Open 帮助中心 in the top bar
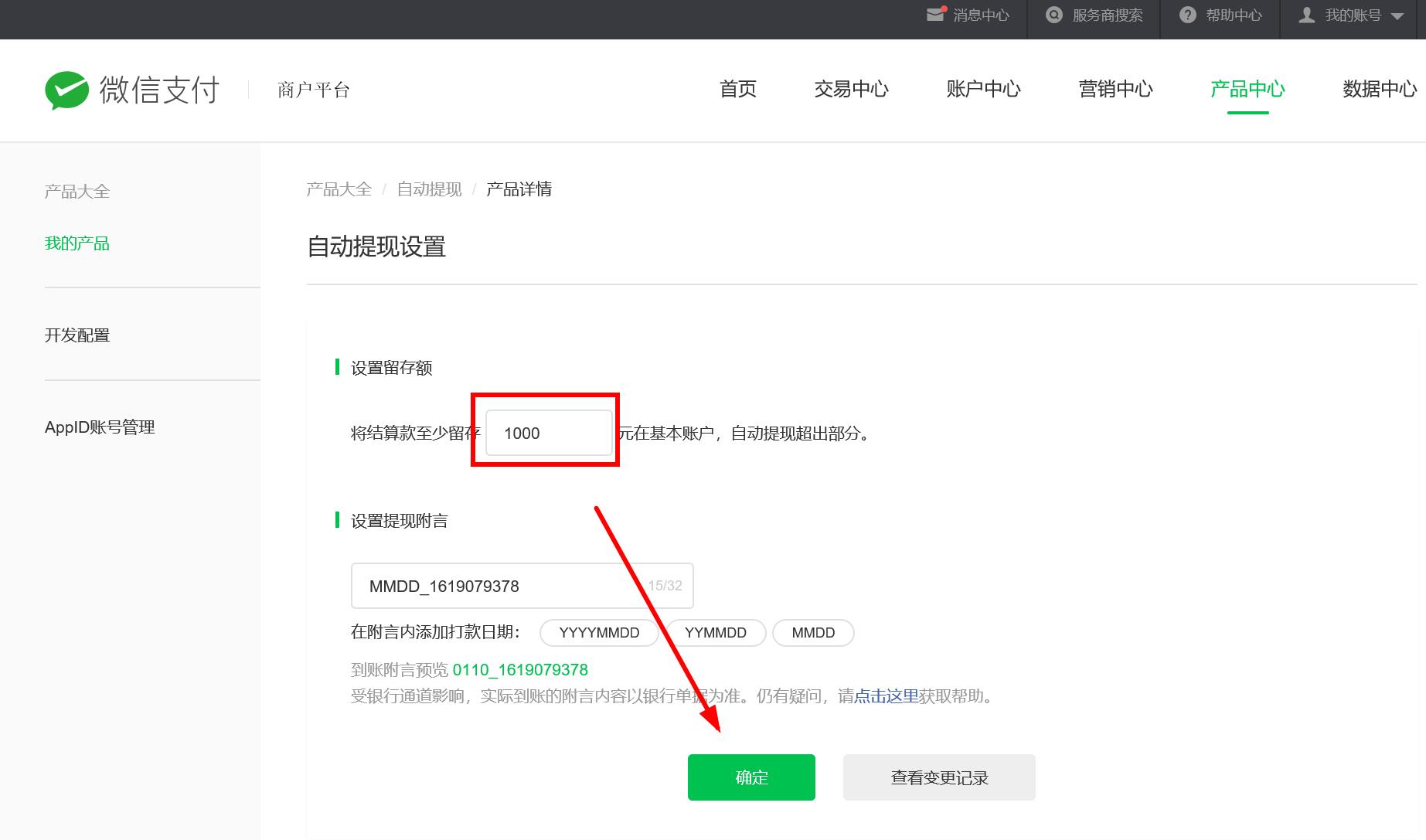Viewport: 1426px width, 840px height. [x=1234, y=15]
